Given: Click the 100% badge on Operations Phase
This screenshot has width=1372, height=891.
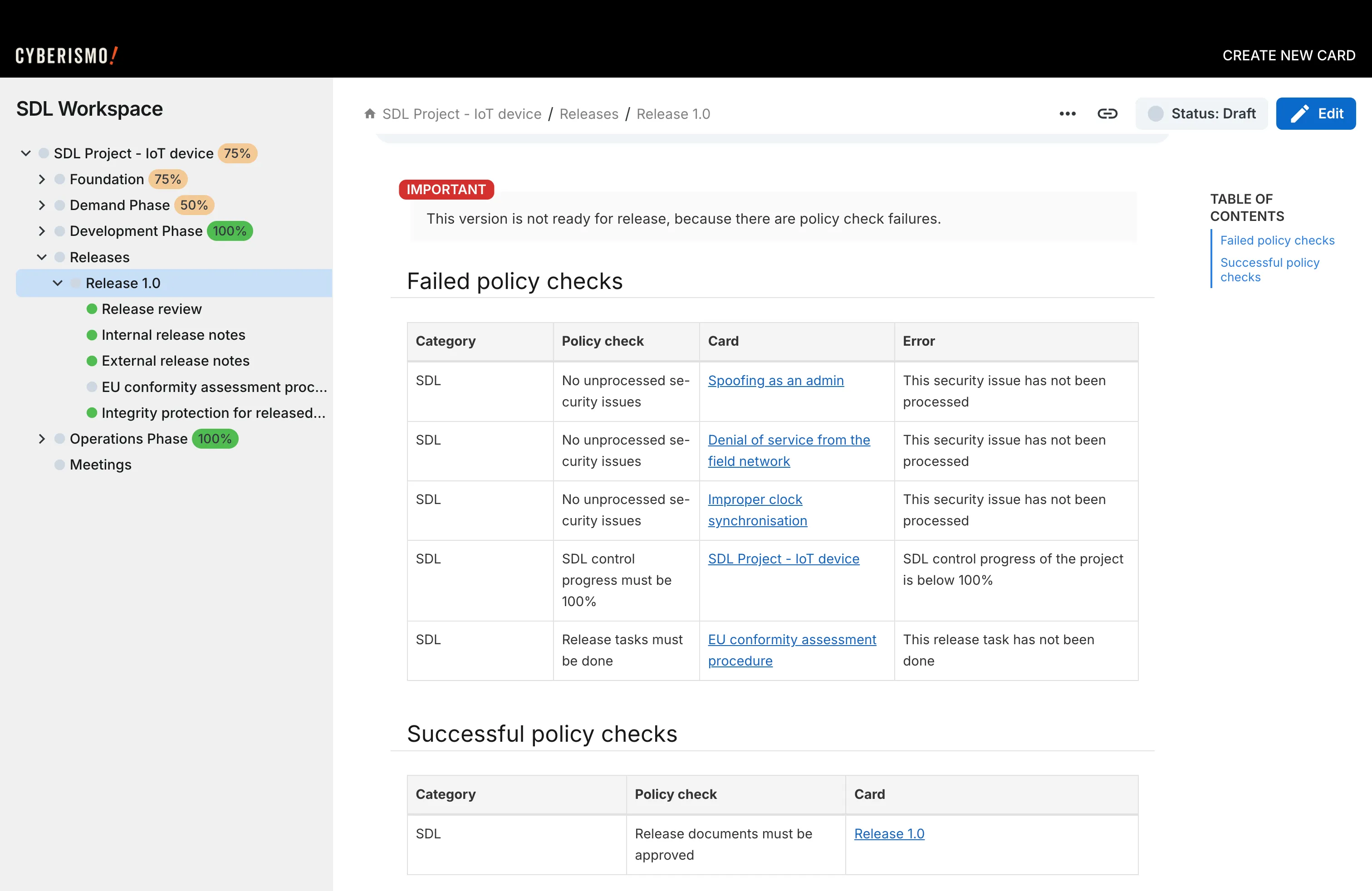Looking at the screenshot, I should pyautogui.click(x=215, y=439).
